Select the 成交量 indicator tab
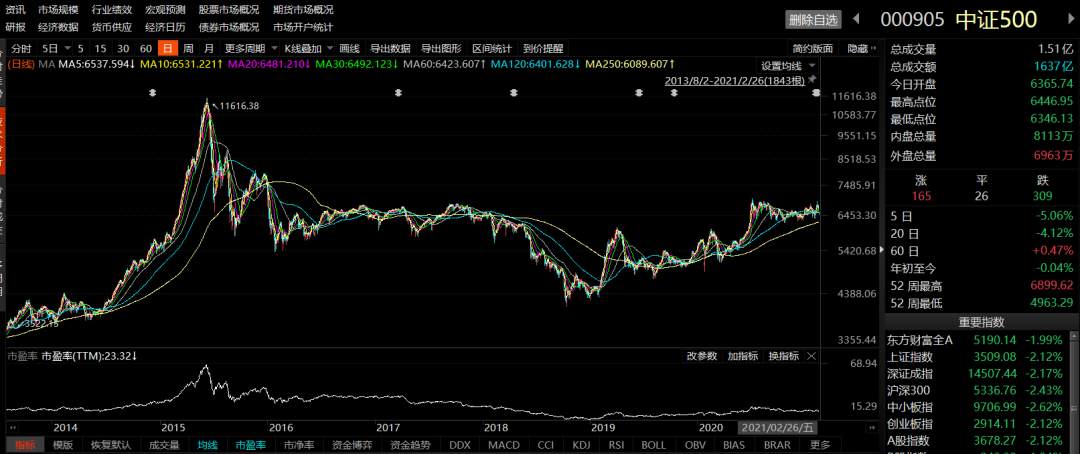Image resolution: width=1080 pixels, height=454 pixels. click(164, 445)
